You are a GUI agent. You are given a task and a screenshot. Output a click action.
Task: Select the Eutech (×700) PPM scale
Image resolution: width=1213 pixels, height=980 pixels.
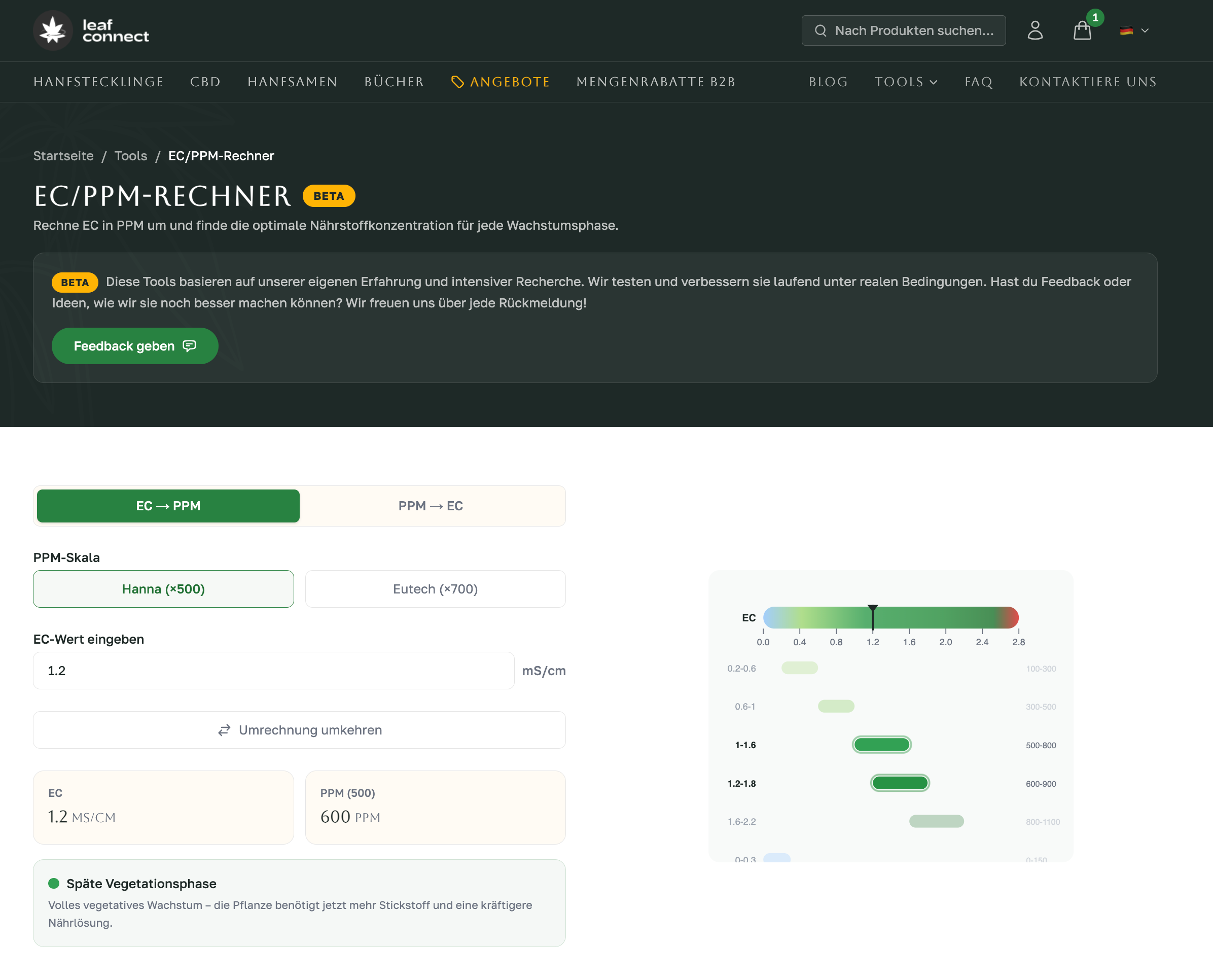click(x=435, y=589)
